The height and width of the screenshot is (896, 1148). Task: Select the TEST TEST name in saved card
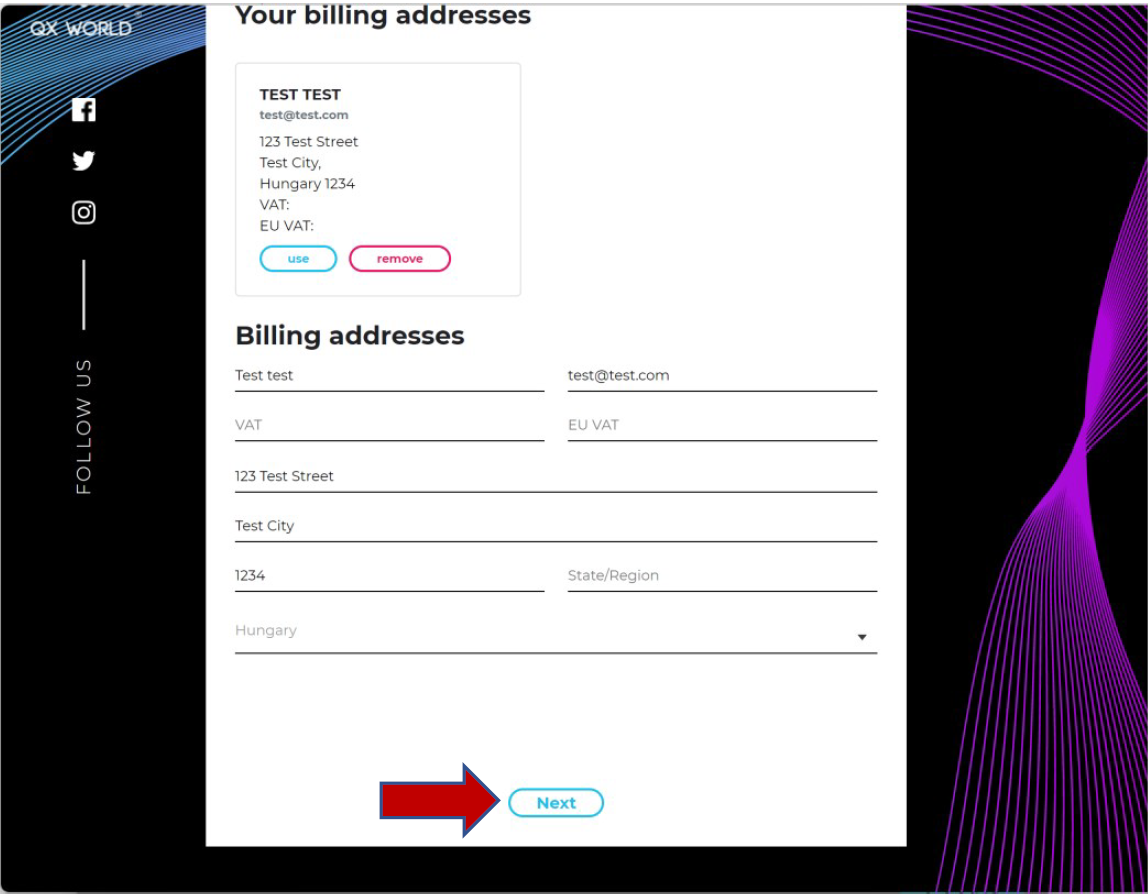point(300,95)
